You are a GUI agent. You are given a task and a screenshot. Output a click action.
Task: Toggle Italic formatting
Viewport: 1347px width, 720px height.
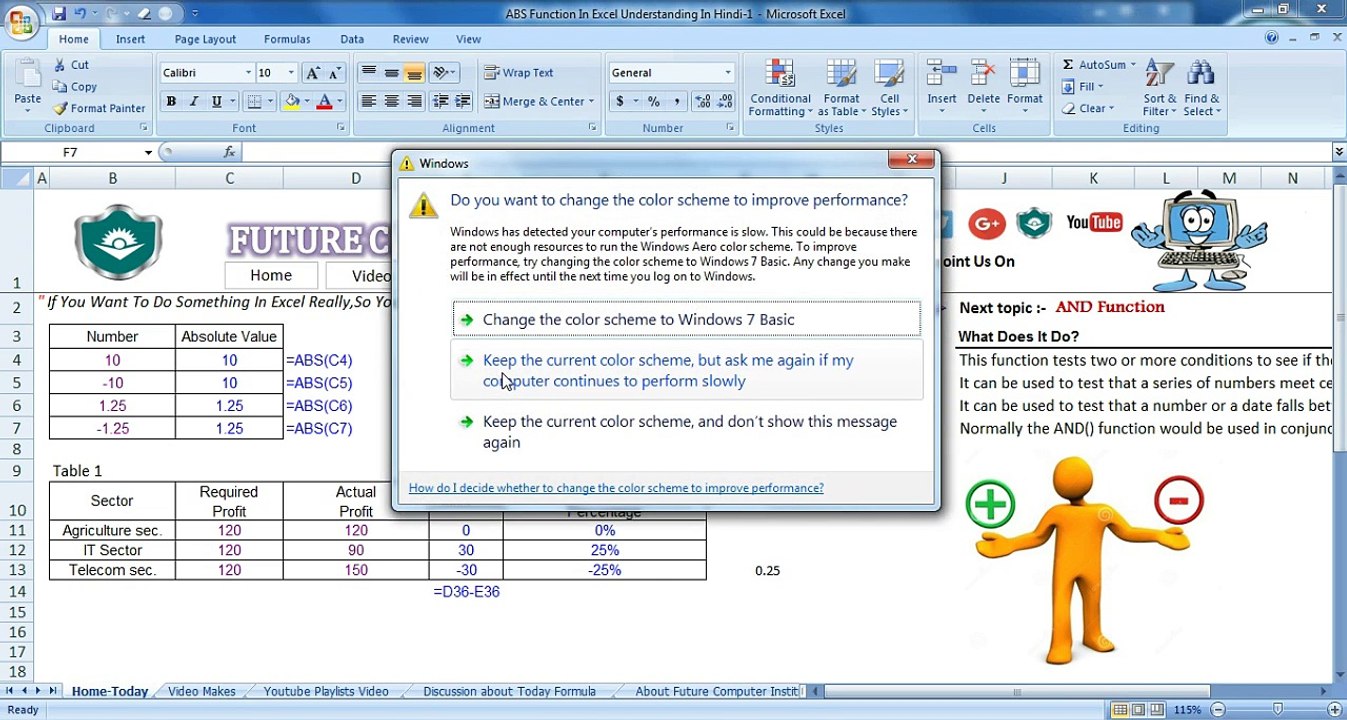(193, 102)
